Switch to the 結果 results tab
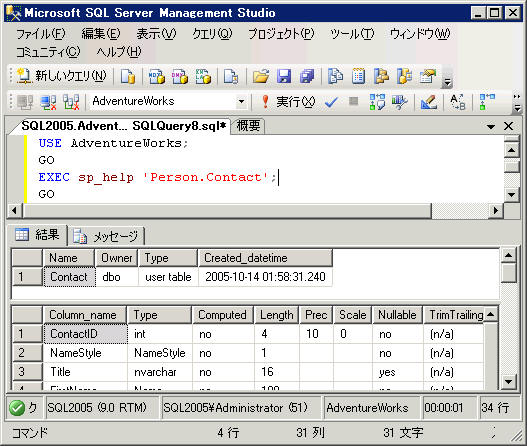 37,235
